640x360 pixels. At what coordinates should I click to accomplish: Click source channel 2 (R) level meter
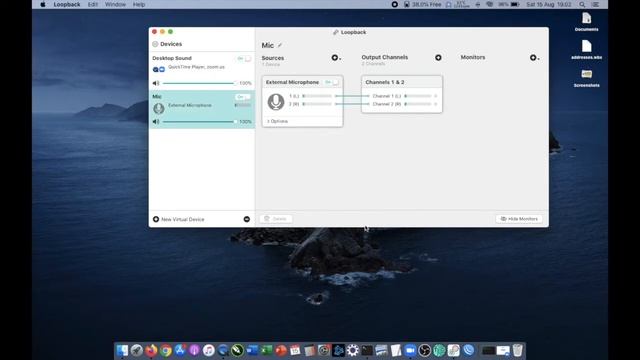(317, 104)
